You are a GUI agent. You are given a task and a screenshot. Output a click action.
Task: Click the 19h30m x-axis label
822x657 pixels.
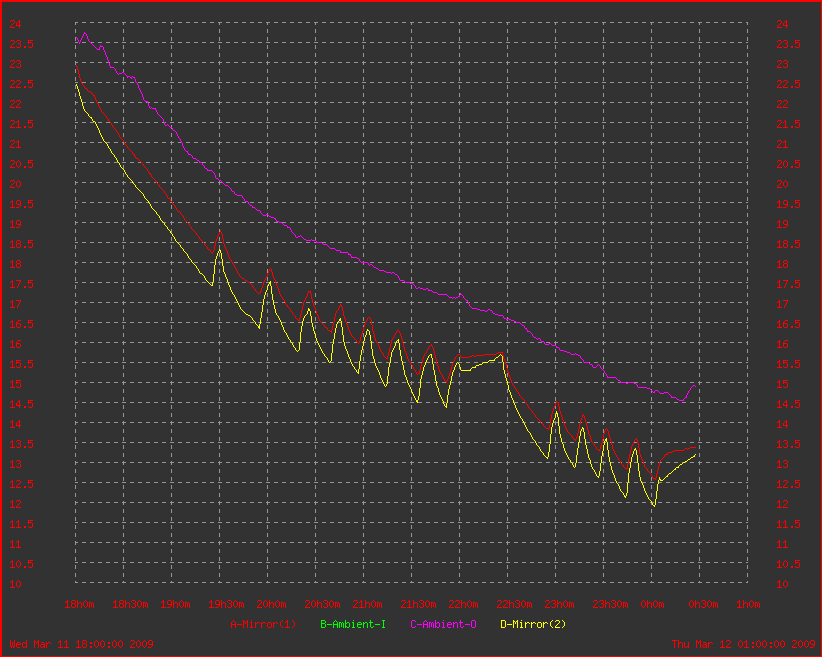click(x=226, y=604)
